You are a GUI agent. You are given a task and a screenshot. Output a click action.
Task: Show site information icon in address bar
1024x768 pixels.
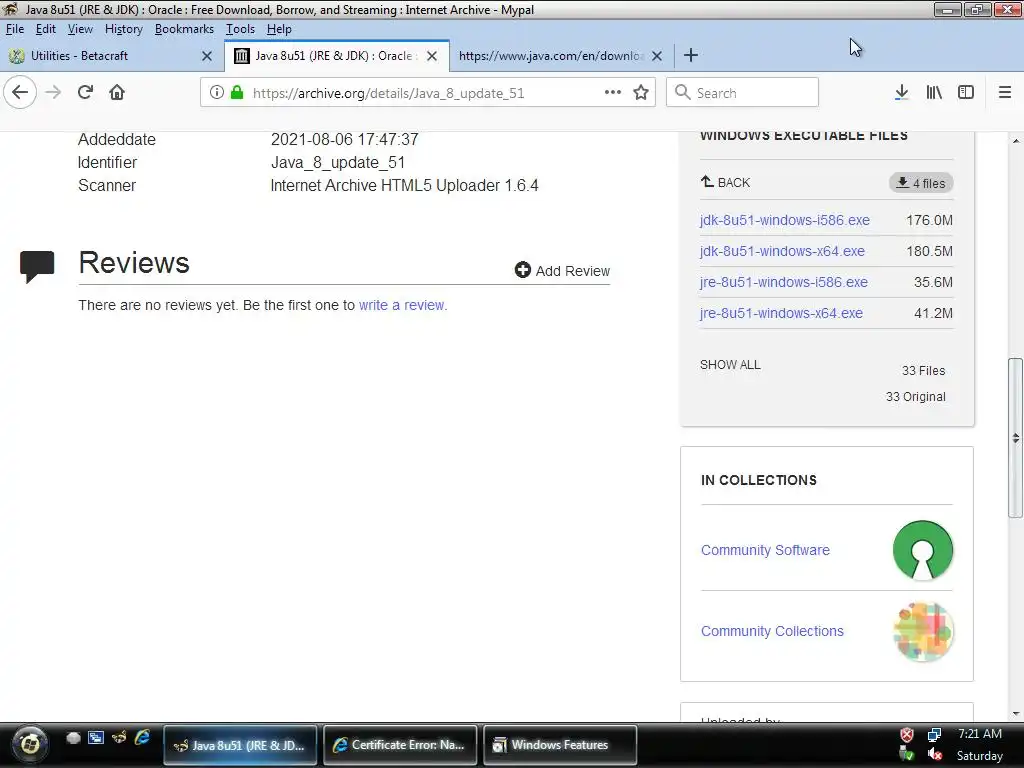coord(217,92)
